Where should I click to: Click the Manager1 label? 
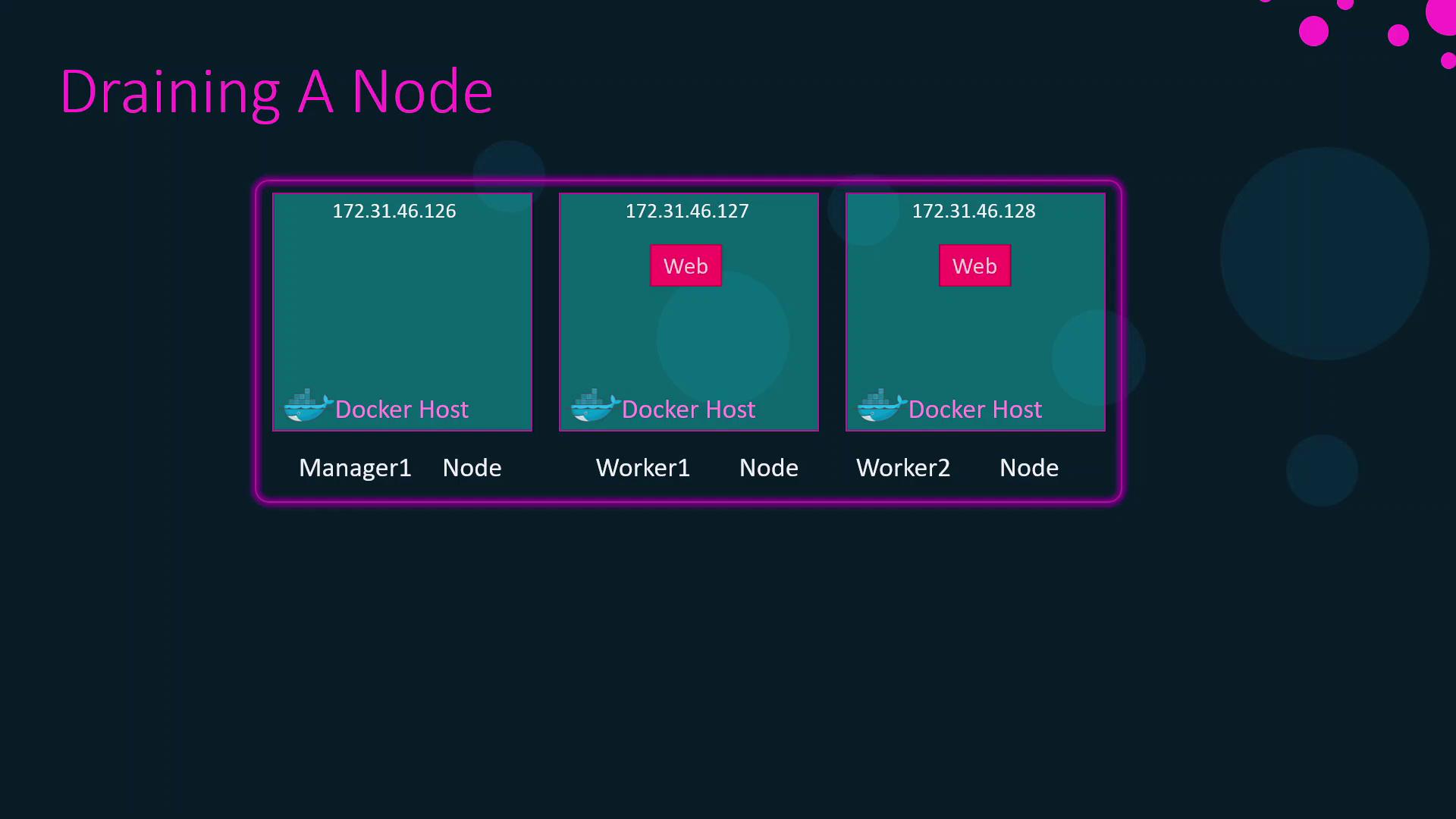[355, 468]
